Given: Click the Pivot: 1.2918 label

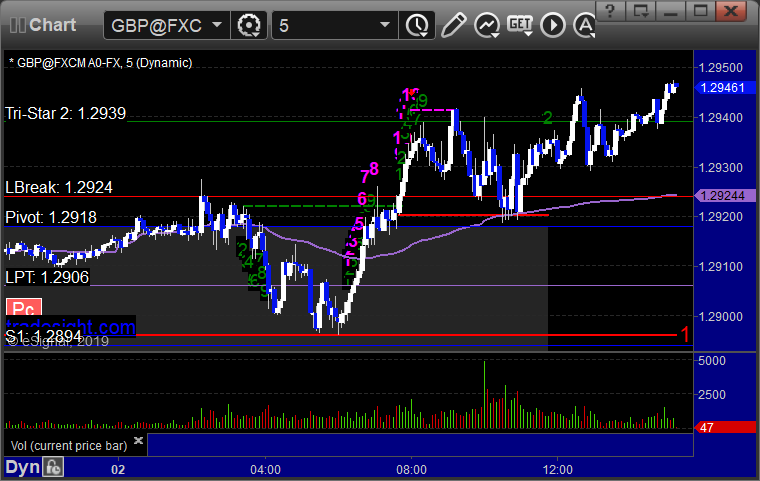Looking at the screenshot, I should pyautogui.click(x=51, y=217).
